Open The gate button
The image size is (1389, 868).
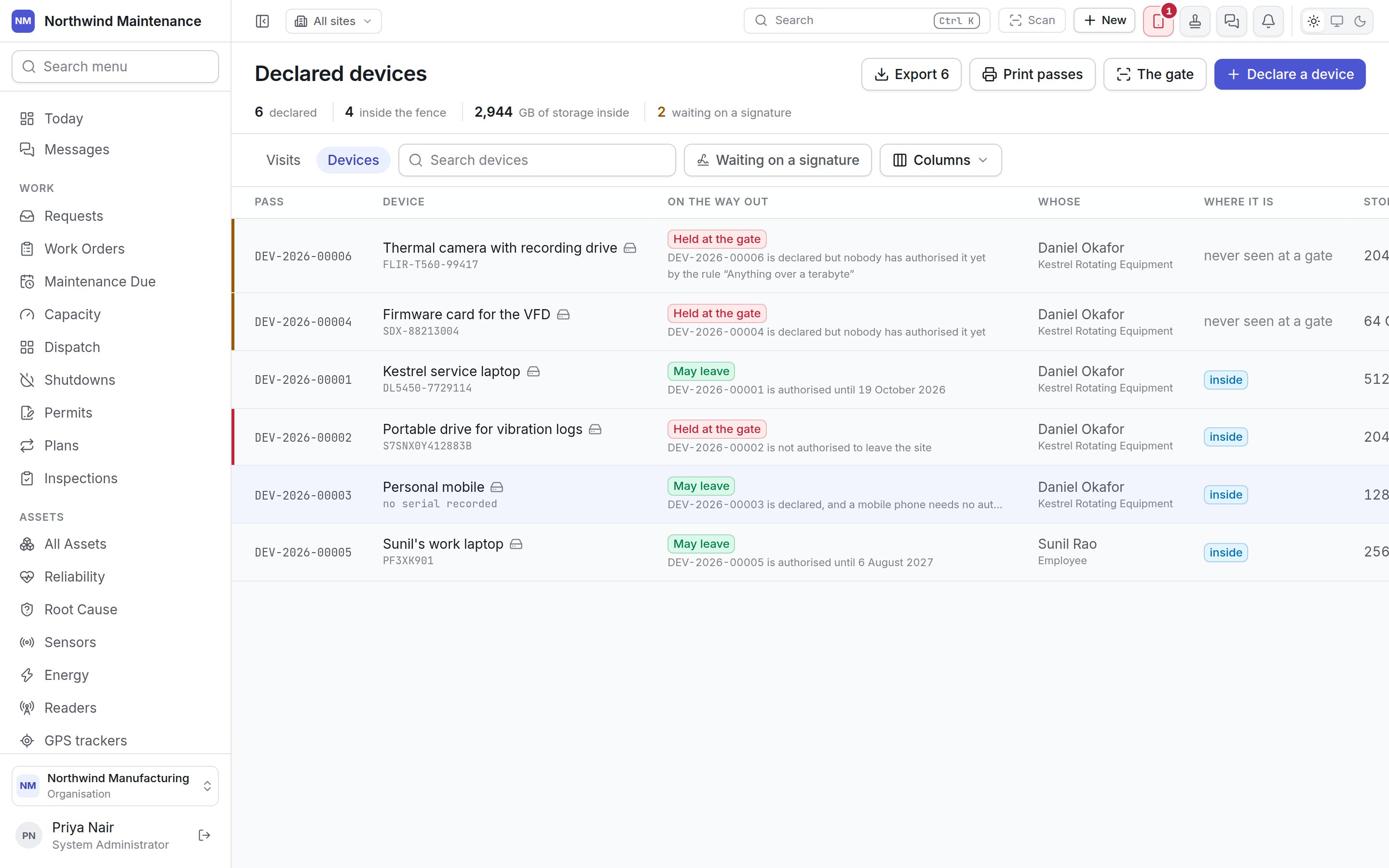pyautogui.click(x=1155, y=74)
